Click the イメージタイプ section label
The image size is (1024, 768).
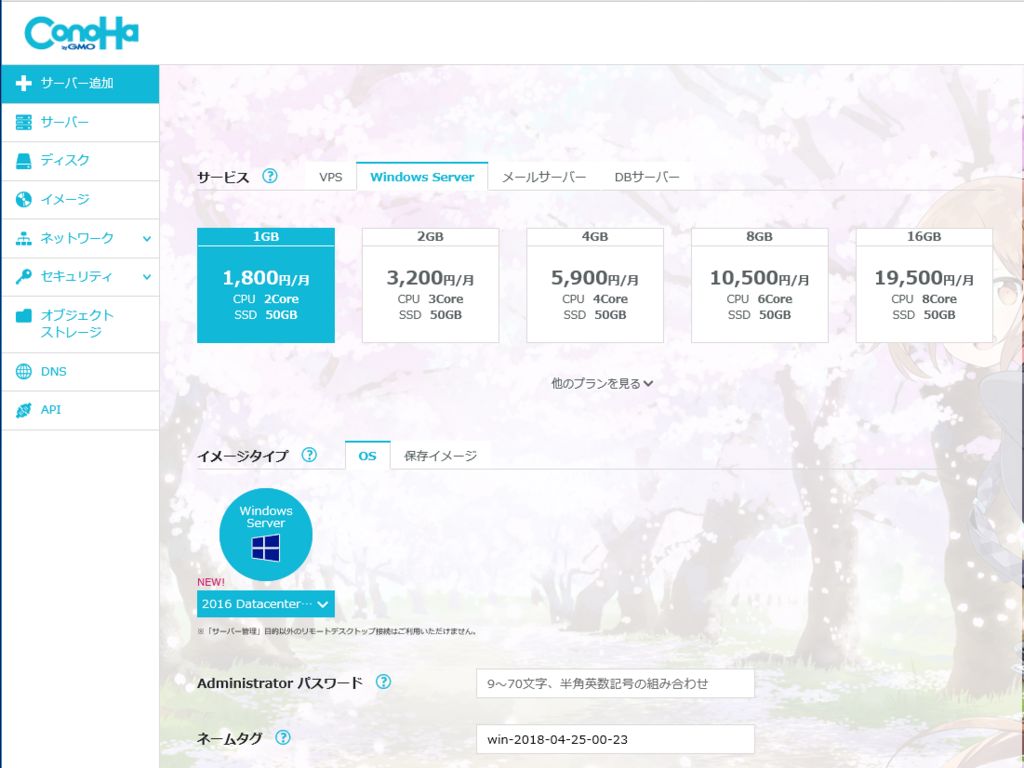(243, 456)
